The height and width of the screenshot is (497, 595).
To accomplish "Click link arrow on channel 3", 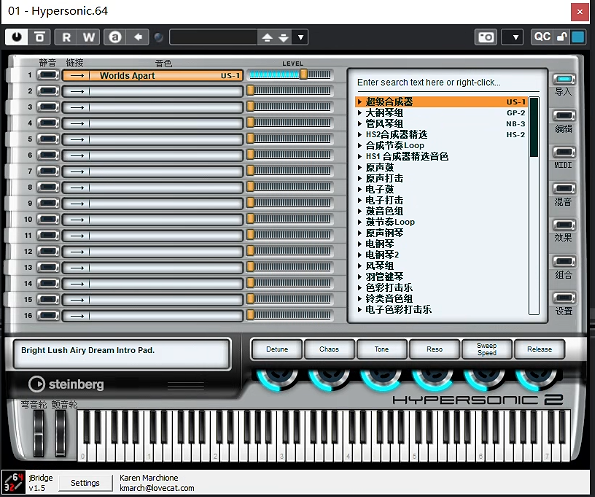I will (x=77, y=107).
